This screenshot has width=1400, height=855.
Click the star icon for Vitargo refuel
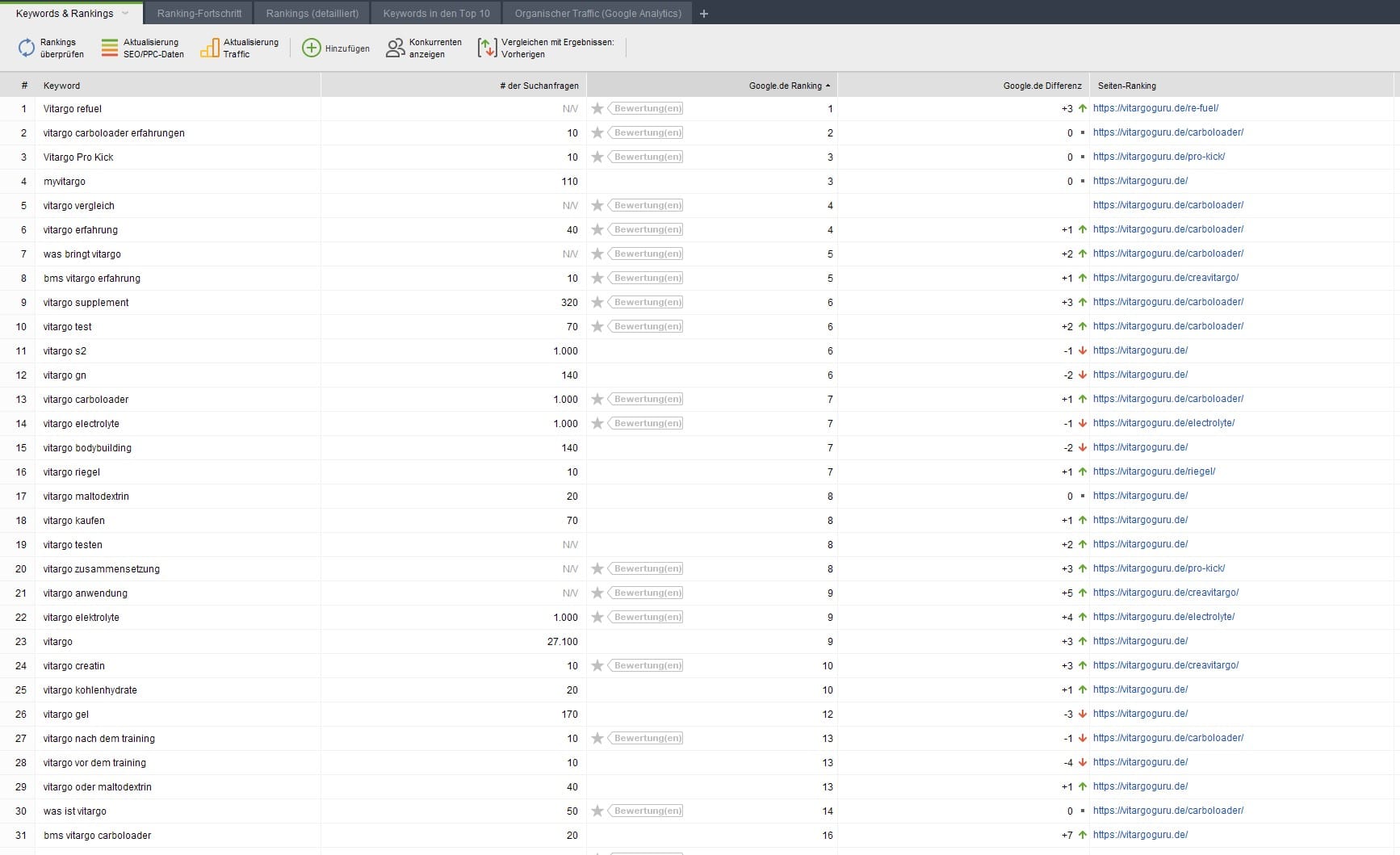point(597,108)
